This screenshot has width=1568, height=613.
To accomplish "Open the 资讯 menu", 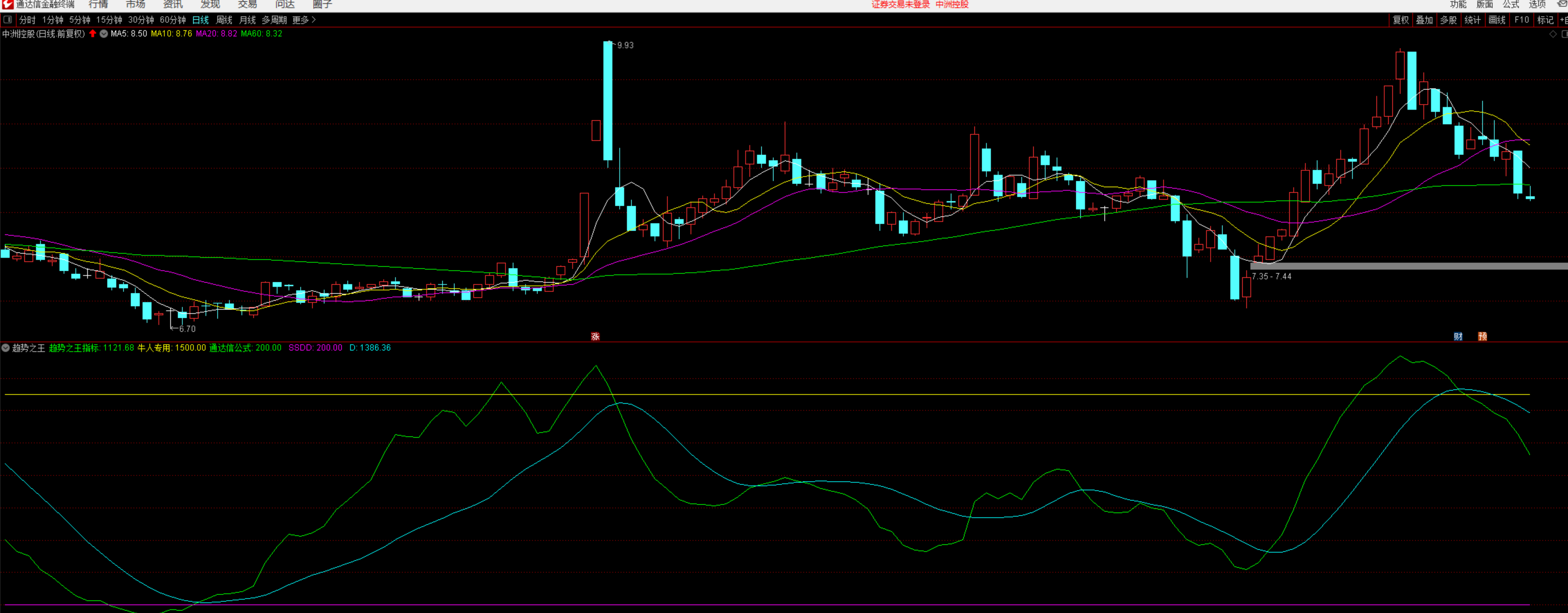I will (173, 4).
